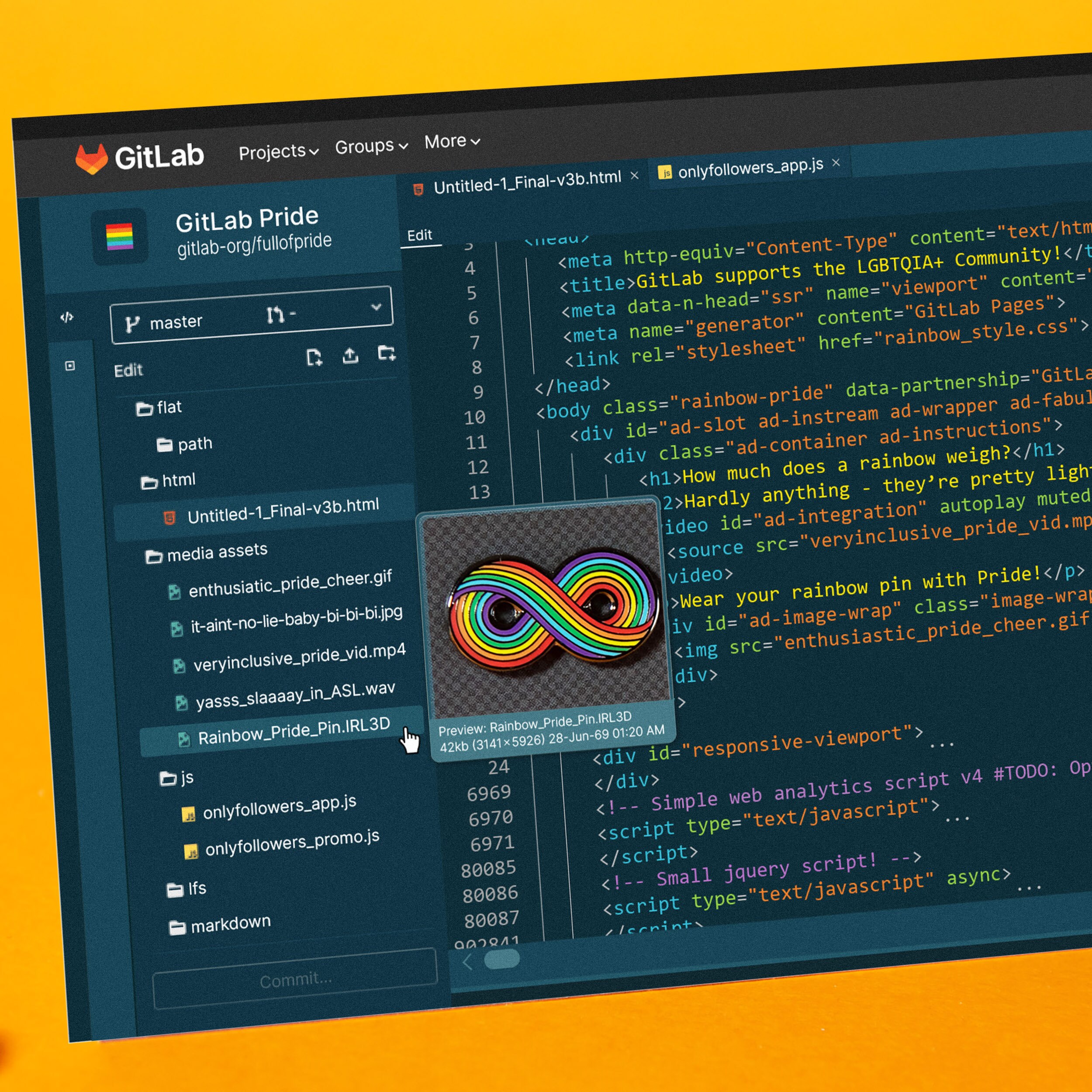The width and height of the screenshot is (1092, 1092).
Task: Click the upload file icon
Action: click(x=350, y=356)
